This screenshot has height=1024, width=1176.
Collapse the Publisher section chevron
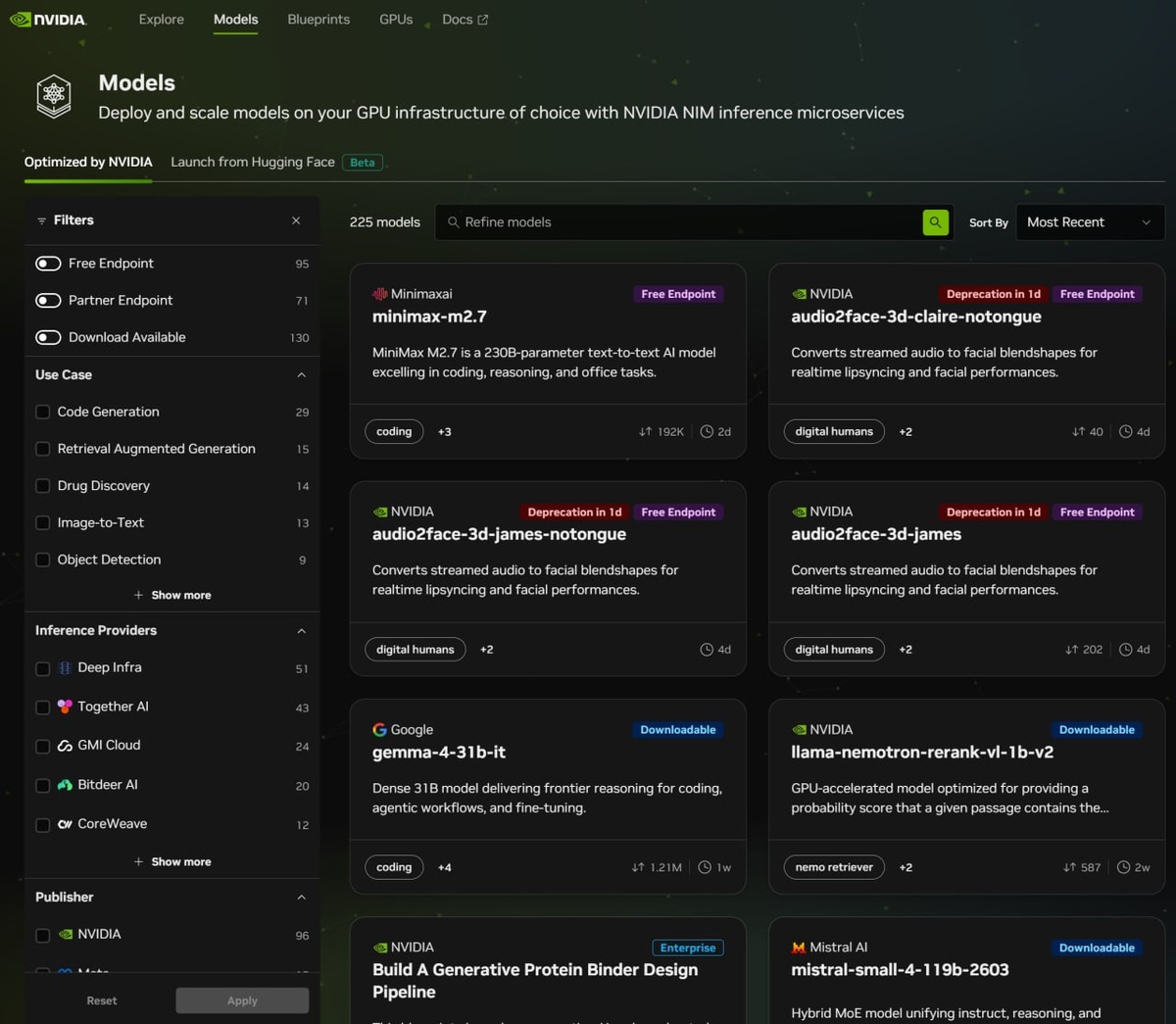(x=301, y=898)
